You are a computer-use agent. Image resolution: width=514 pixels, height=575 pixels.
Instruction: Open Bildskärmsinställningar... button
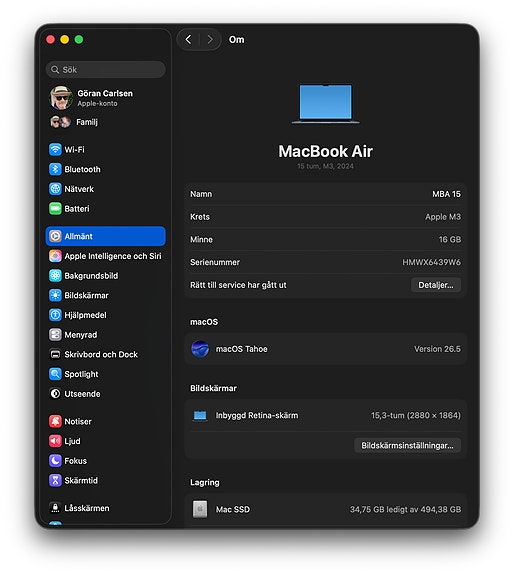point(407,445)
